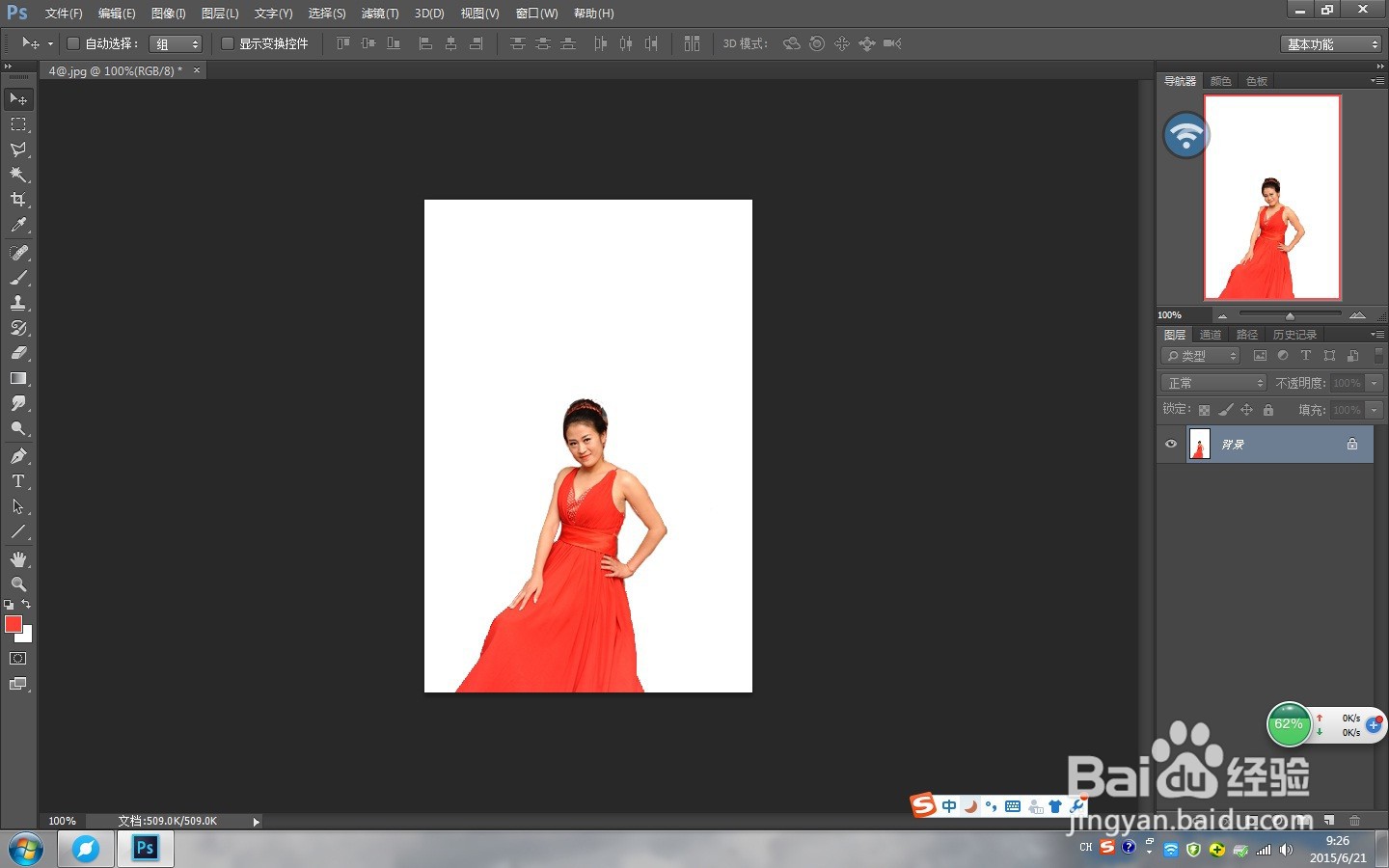Open the 基本功能 workspace dropdown
This screenshot has height=868, width=1389.
point(1332,44)
